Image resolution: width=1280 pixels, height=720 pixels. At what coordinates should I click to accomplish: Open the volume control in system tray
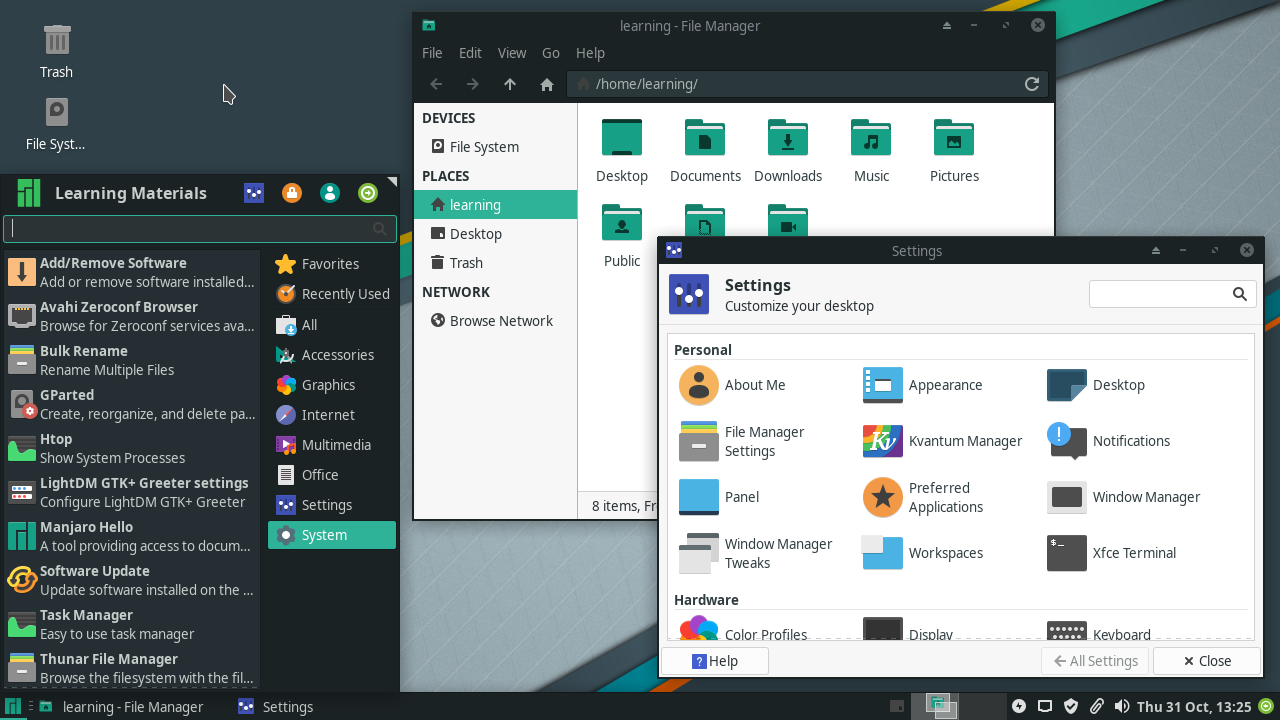[1122, 707]
